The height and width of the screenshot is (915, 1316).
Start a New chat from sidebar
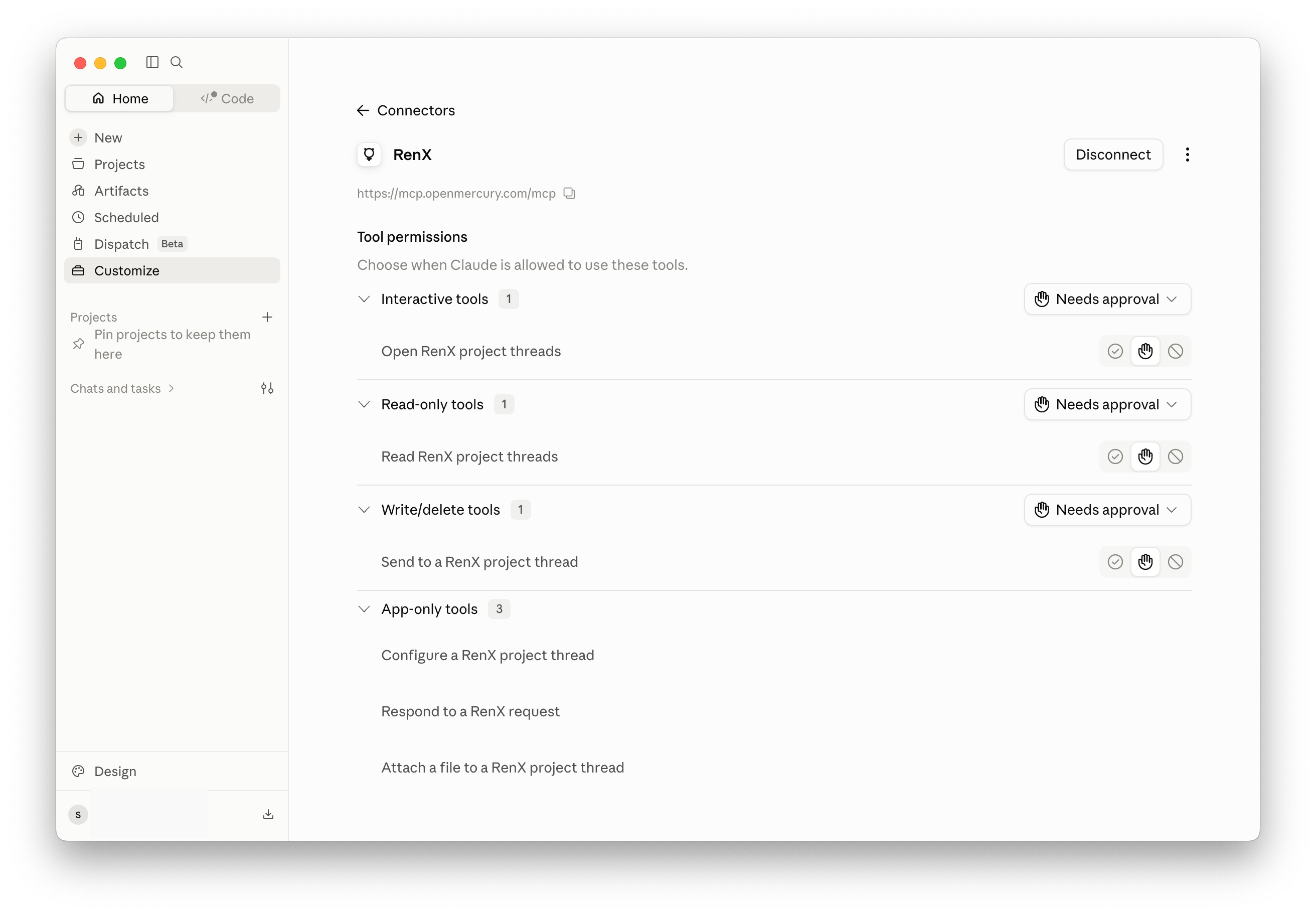coord(172,137)
